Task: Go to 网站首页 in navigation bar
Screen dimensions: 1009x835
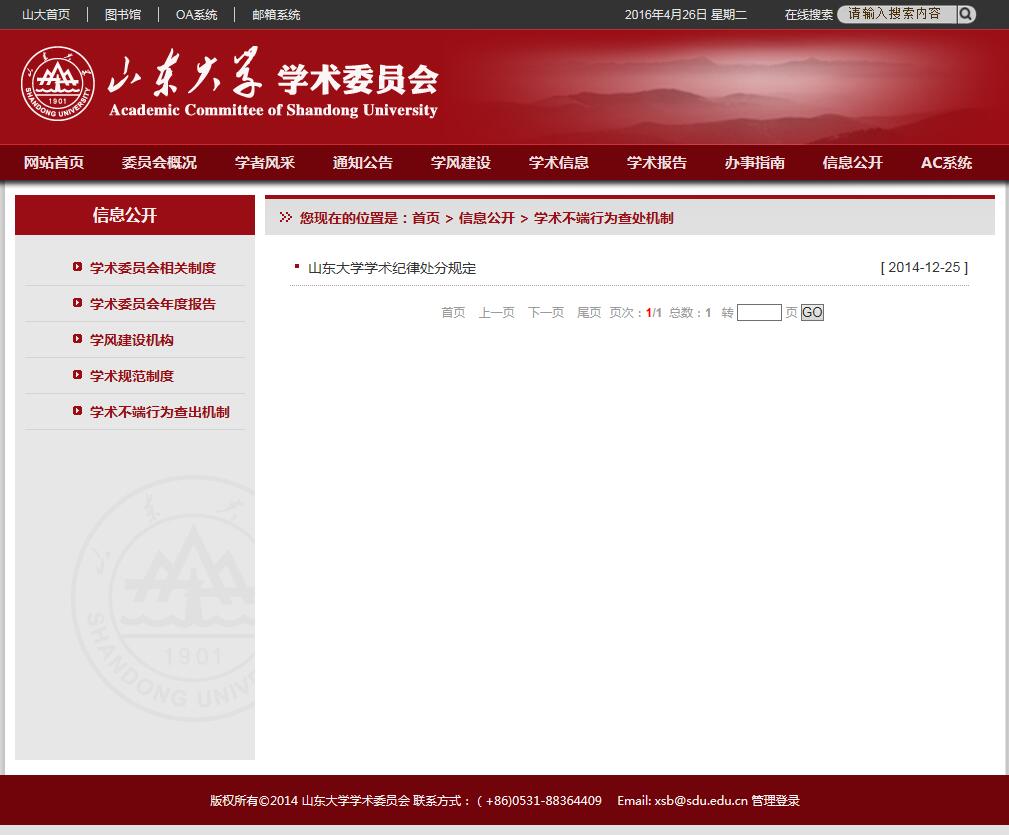Action: click(53, 163)
